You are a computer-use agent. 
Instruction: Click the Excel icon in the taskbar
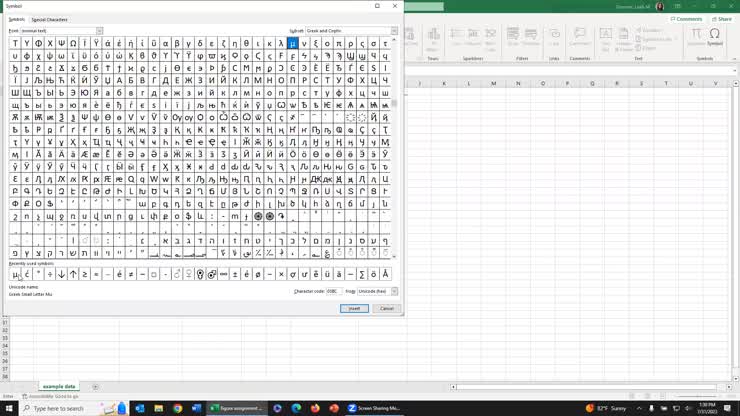pyautogui.click(x=215, y=408)
